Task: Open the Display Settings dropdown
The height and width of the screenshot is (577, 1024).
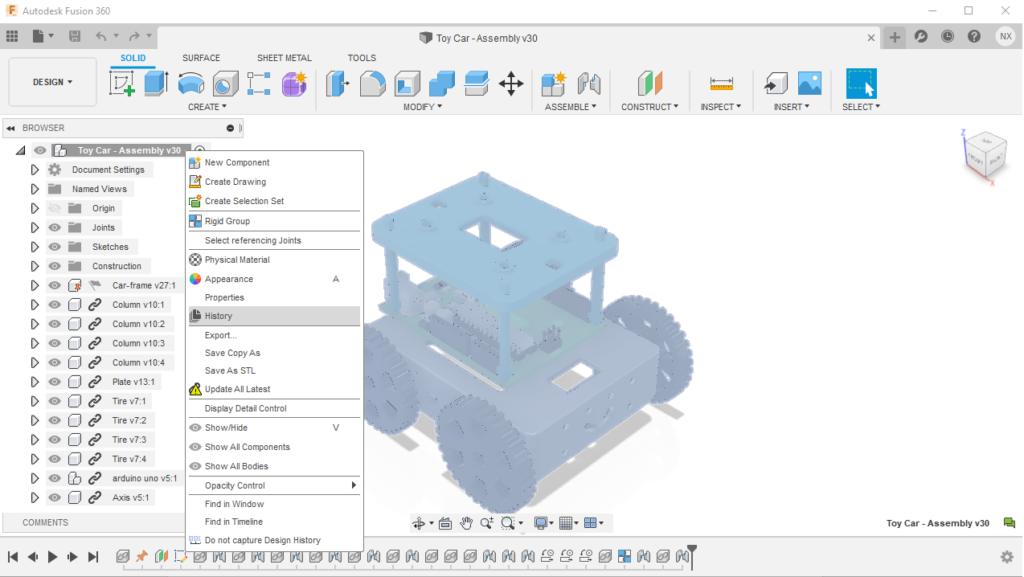Action: tap(542, 522)
